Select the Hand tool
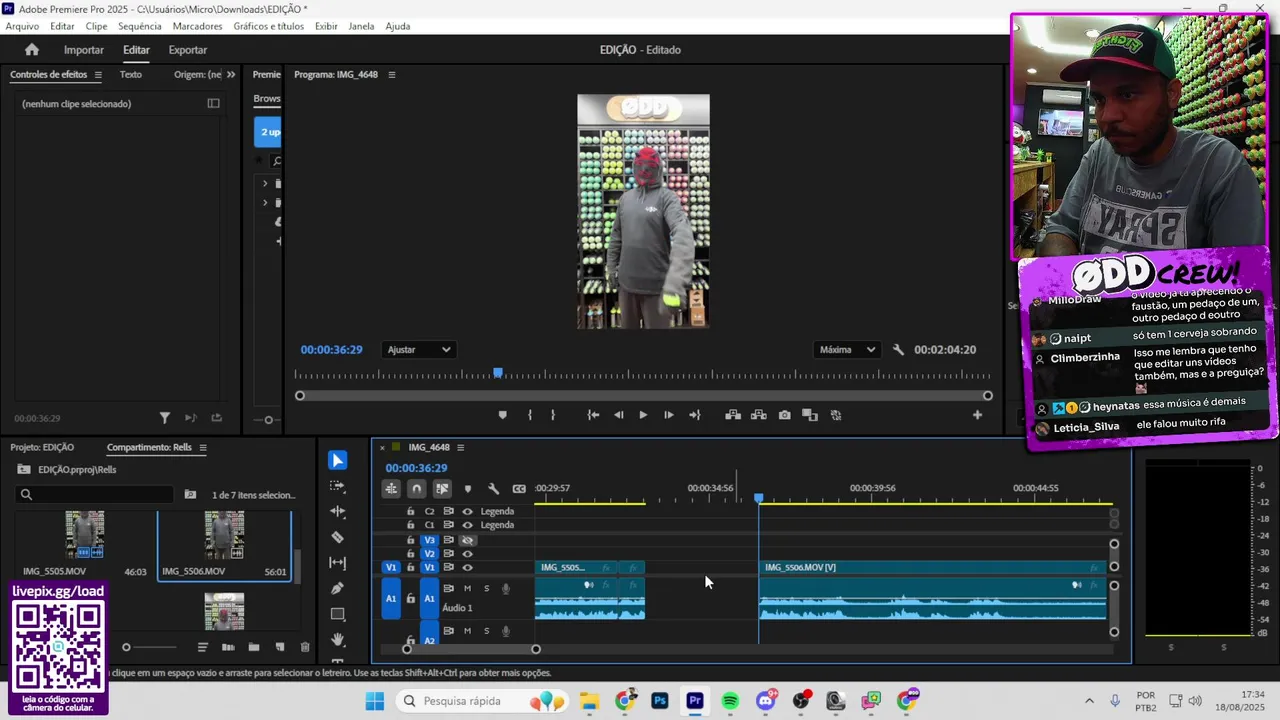 click(x=338, y=640)
